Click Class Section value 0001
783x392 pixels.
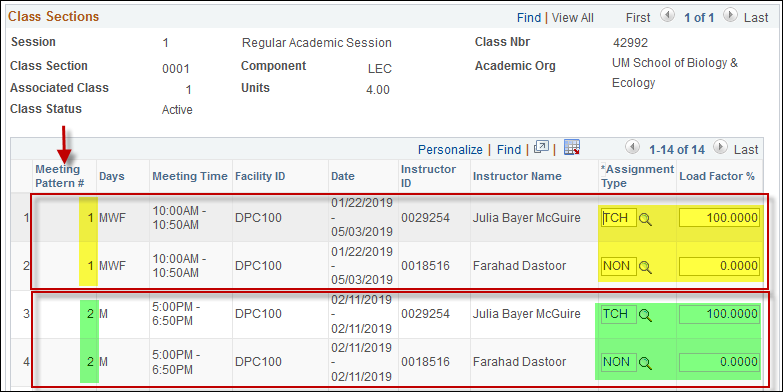[x=176, y=69]
